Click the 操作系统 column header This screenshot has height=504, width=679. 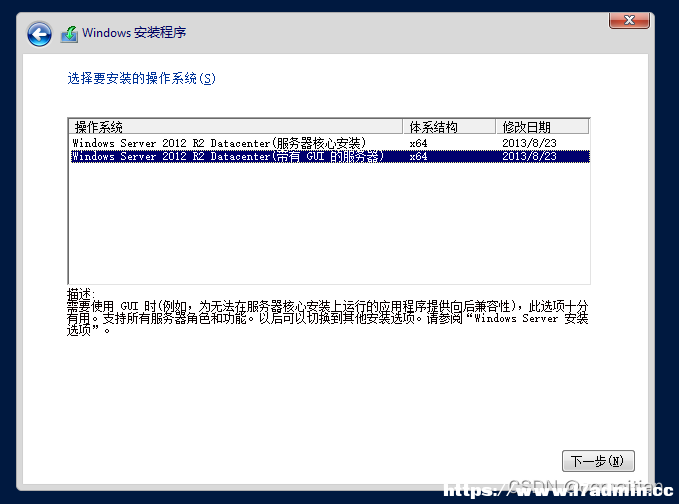(236, 127)
